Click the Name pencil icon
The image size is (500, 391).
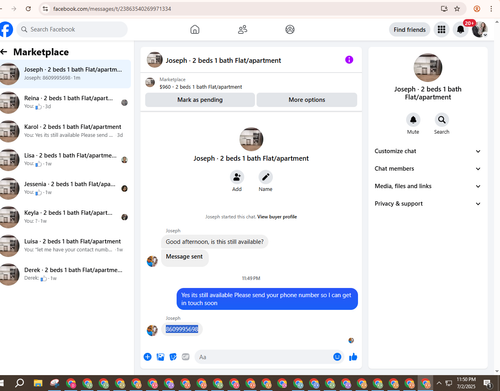tap(265, 177)
